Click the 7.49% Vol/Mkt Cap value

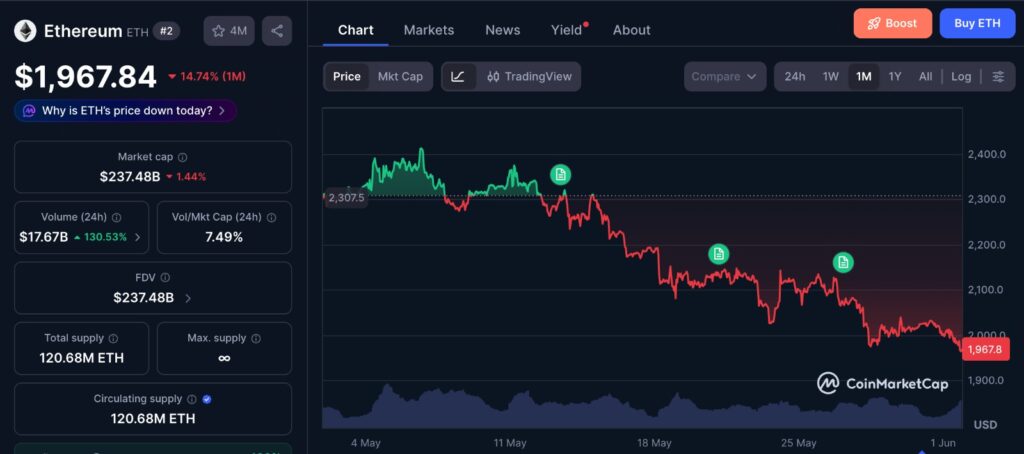[224, 237]
